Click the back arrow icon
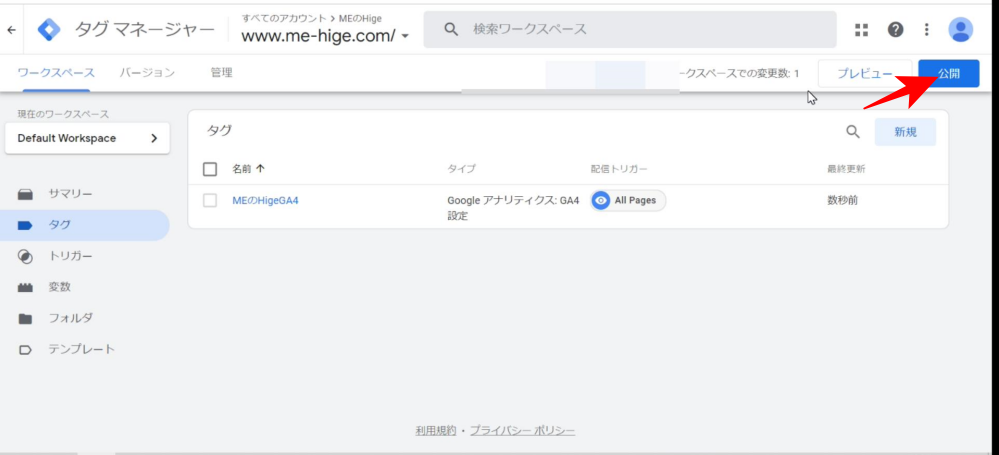 [x=11, y=29]
